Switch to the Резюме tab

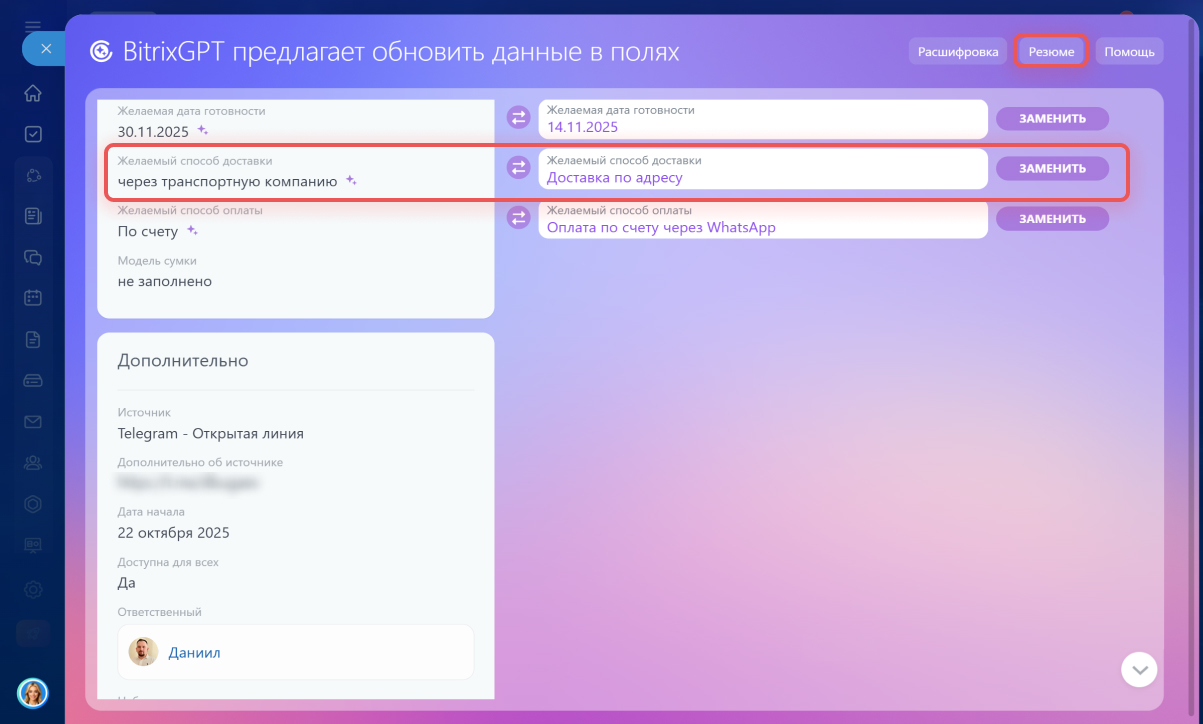1051,52
